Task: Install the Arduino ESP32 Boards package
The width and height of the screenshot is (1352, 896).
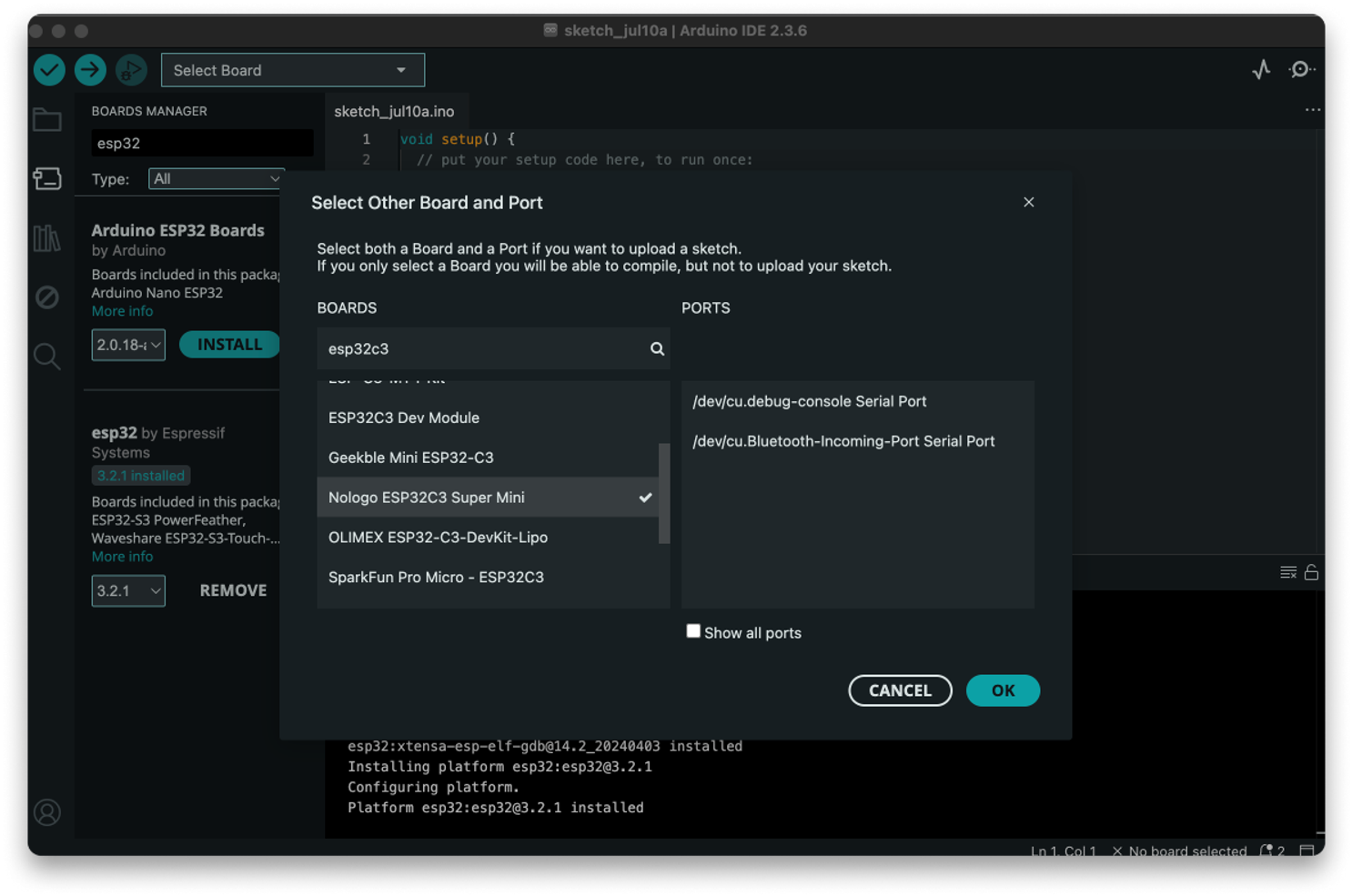Action: (229, 345)
